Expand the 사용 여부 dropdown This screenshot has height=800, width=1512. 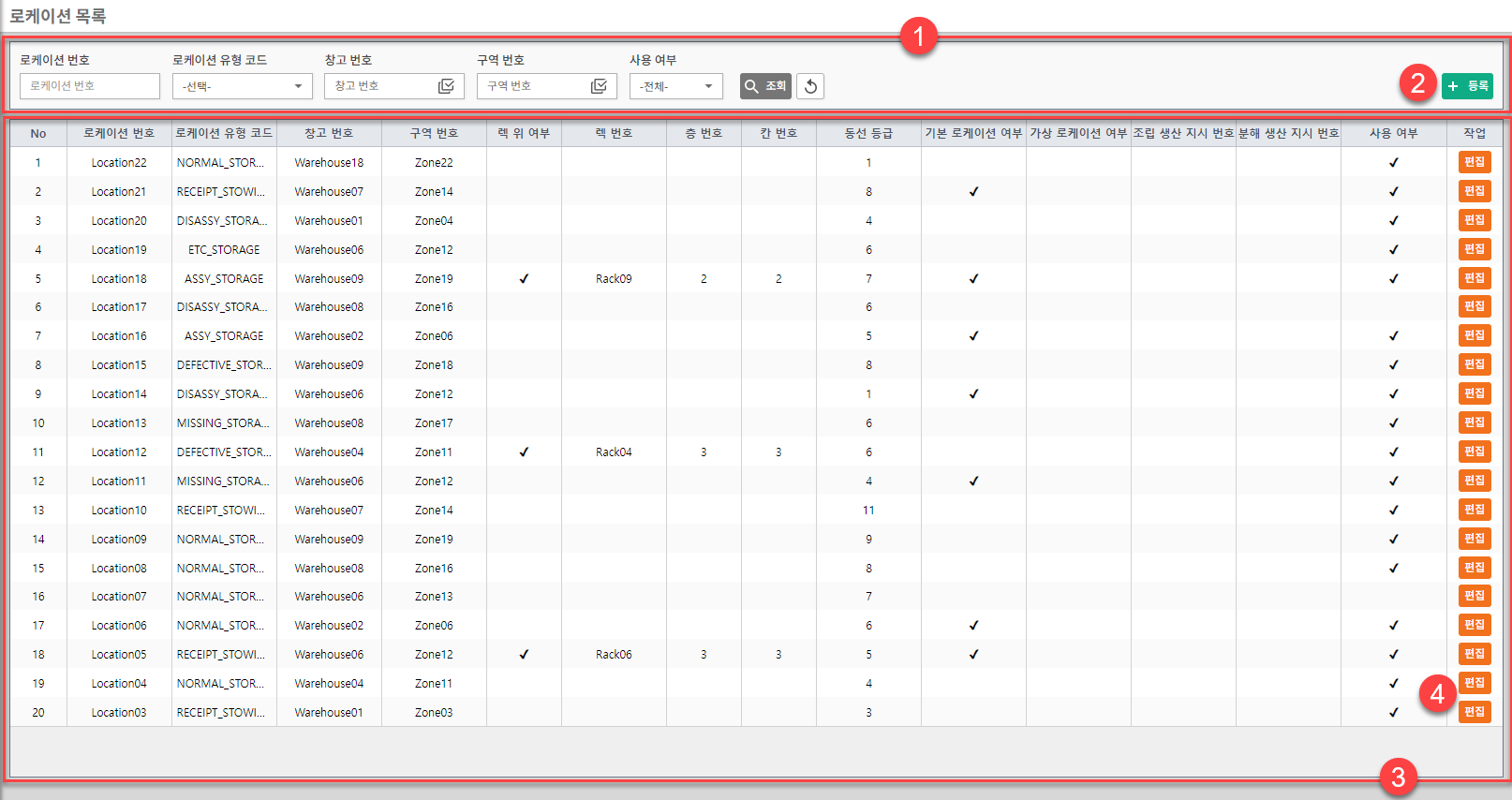pyautogui.click(x=675, y=86)
